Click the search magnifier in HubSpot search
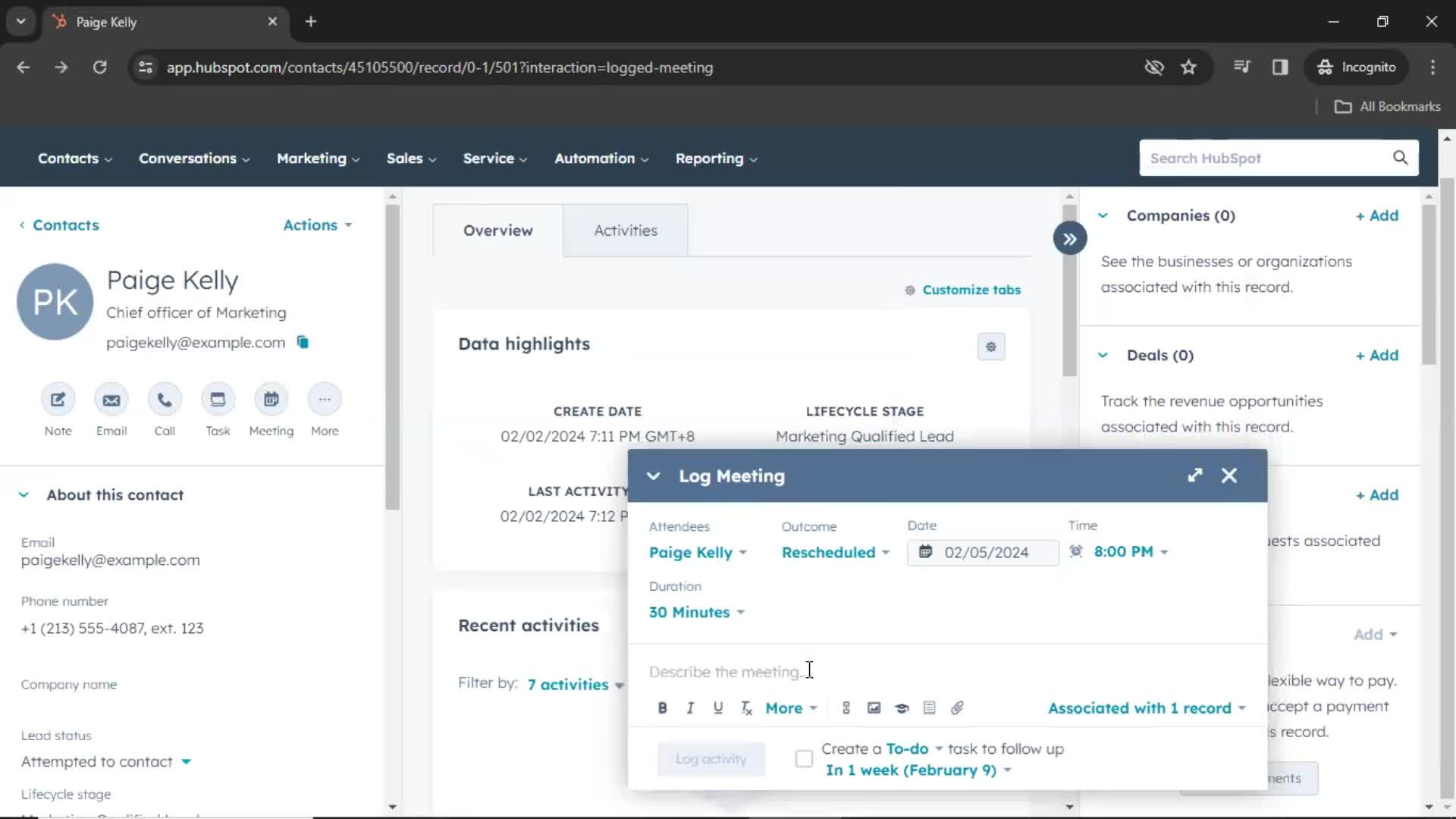Viewport: 1456px width, 819px height. click(1400, 158)
